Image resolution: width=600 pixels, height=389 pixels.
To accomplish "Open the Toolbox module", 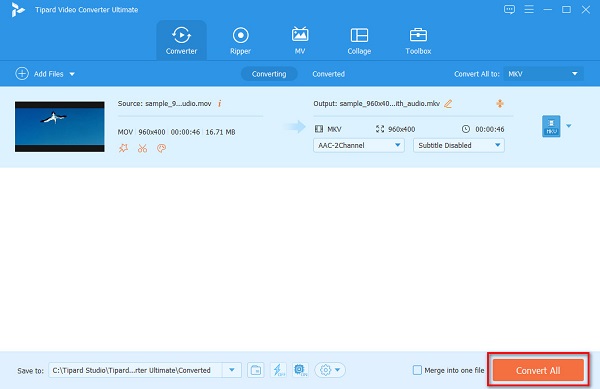I will [418, 41].
